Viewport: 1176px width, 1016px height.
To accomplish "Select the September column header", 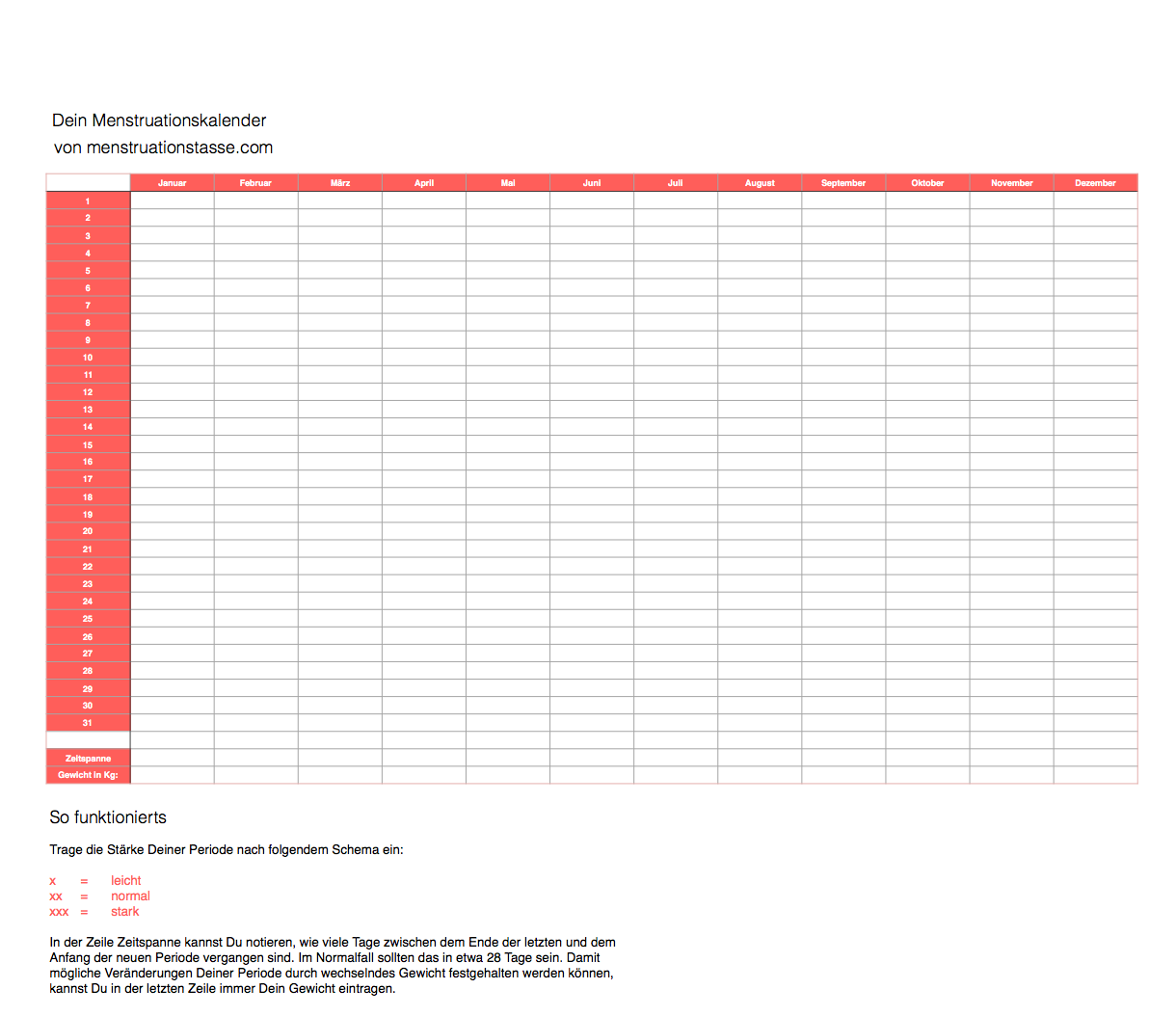I will (x=843, y=183).
